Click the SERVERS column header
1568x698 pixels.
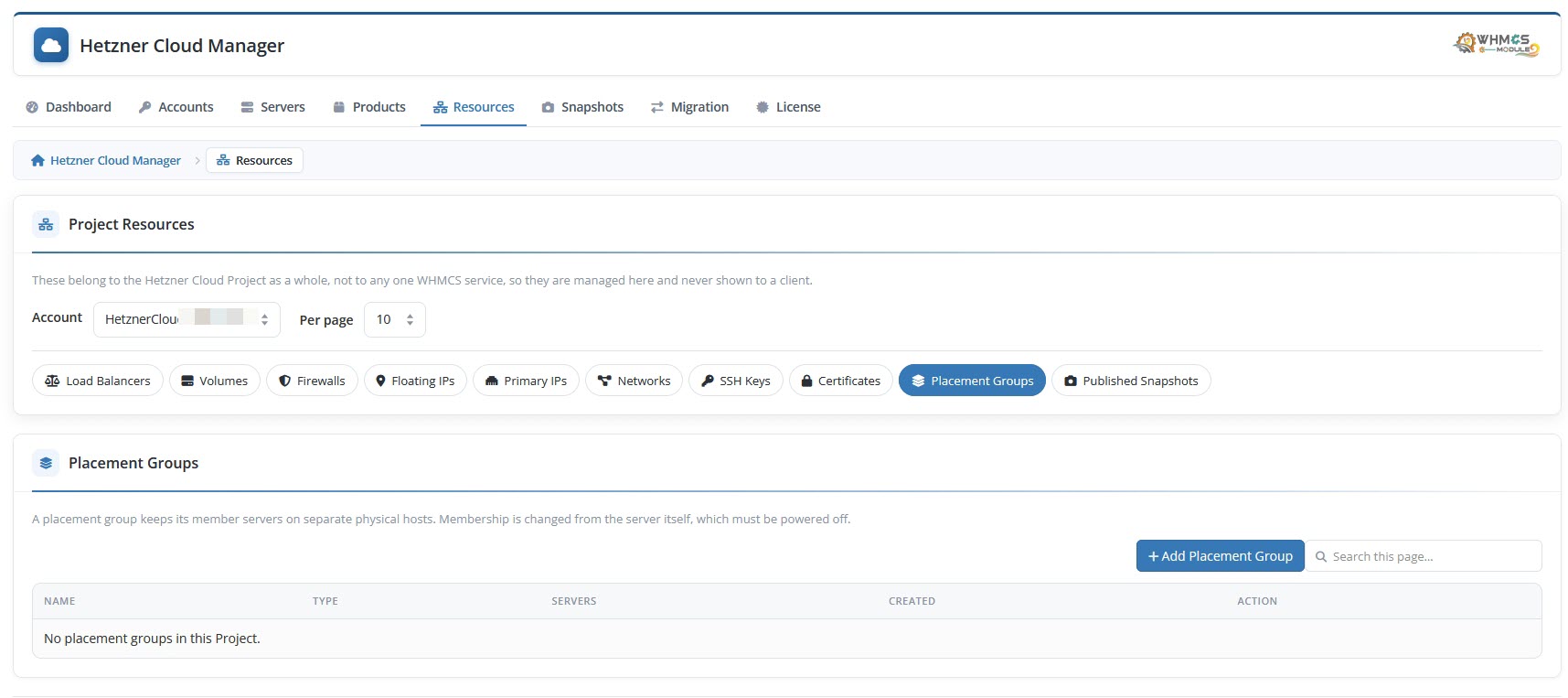tap(574, 601)
